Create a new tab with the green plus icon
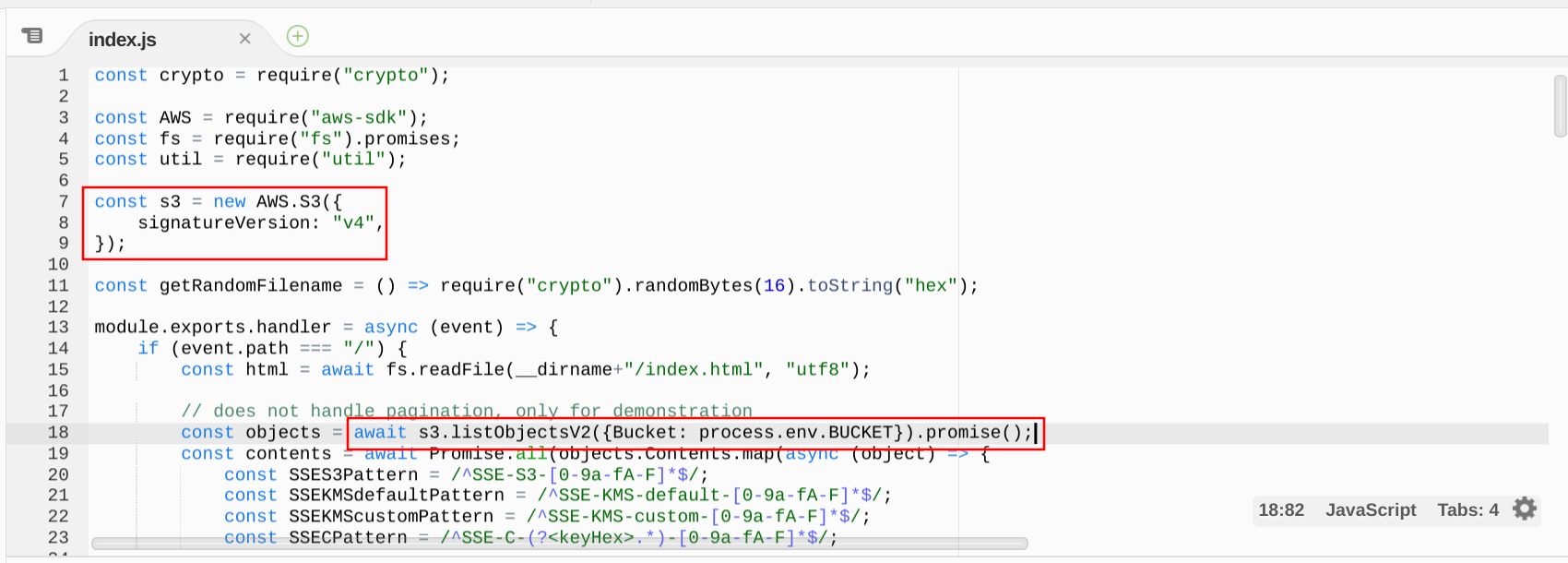This screenshot has width=1568, height=563. coord(295,35)
